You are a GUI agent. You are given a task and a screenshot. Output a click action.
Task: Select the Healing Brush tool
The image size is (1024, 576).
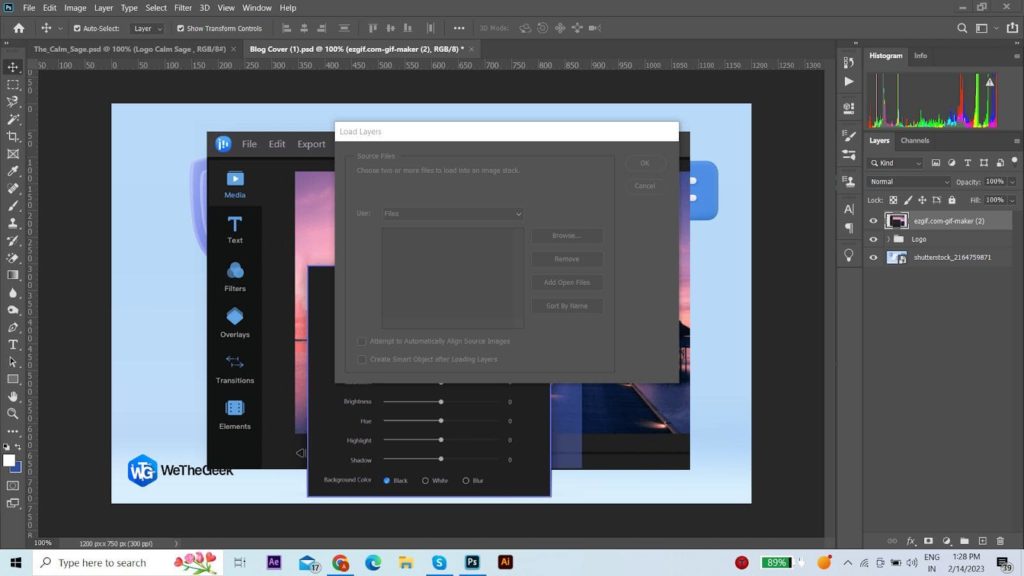pos(12,189)
